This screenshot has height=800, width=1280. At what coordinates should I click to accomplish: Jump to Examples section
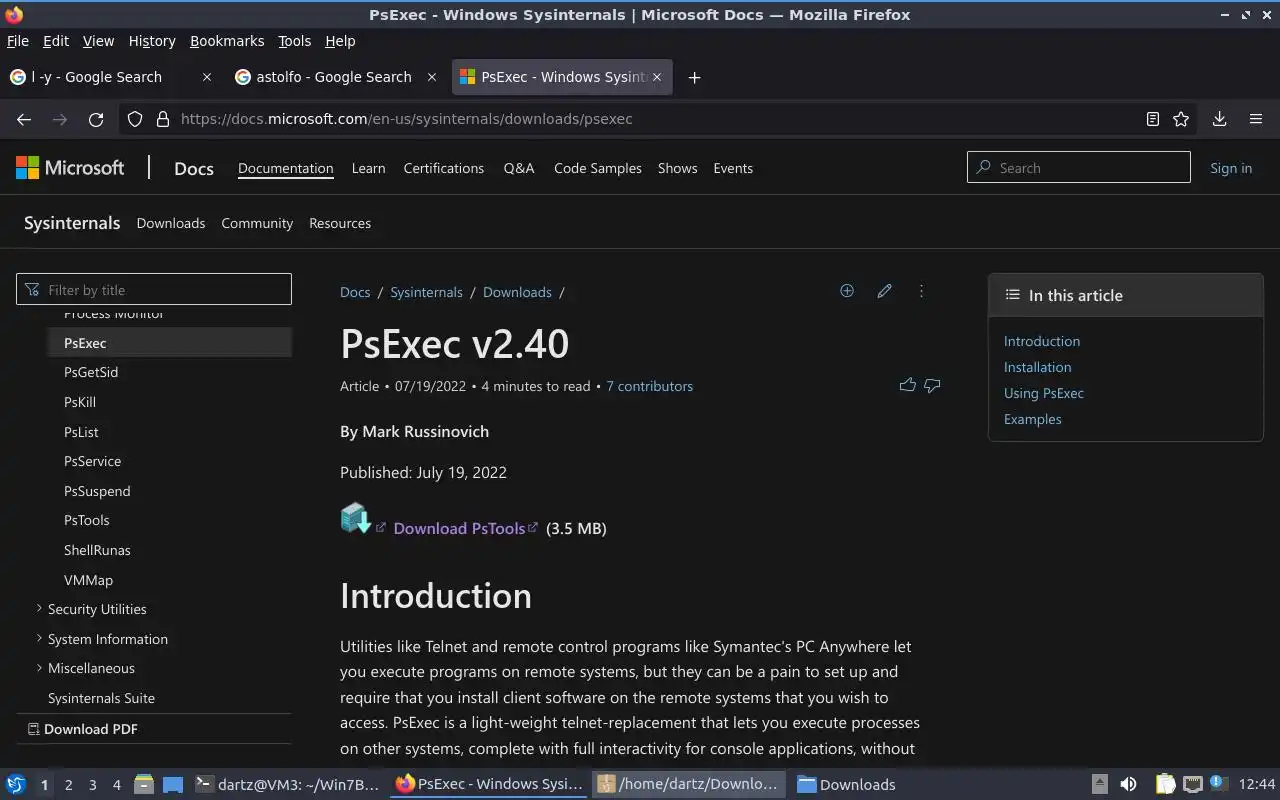(1033, 419)
